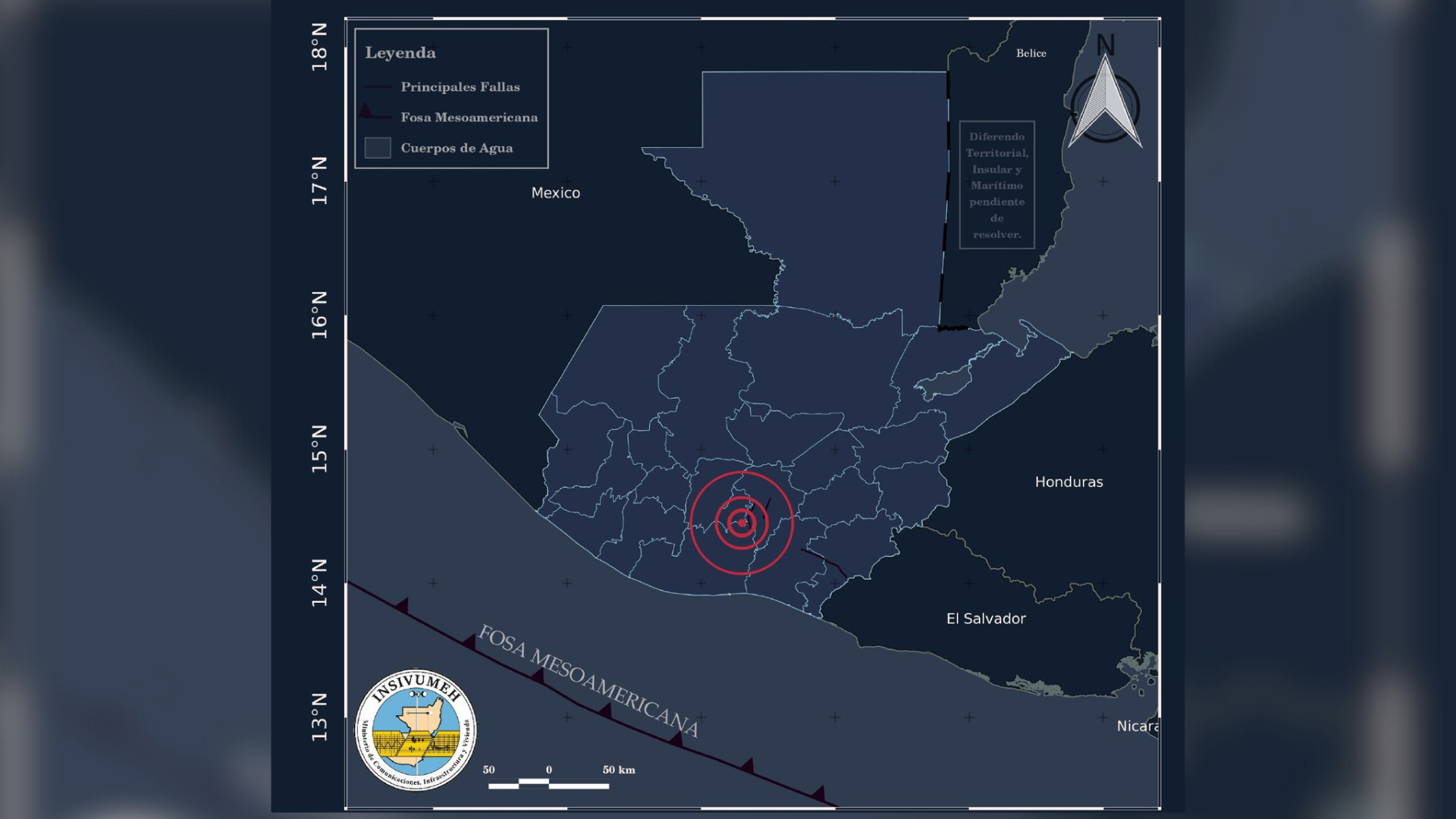Click the 16°N latitude label
The image size is (1456, 819).
pos(319,315)
